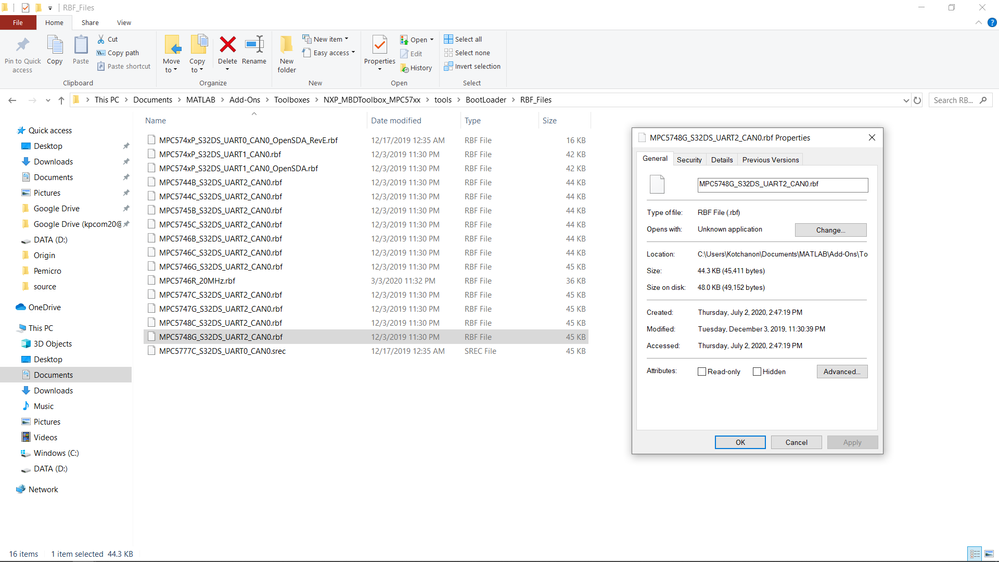
Task: Open Explorer Help question mark icon
Action: tap(992, 22)
